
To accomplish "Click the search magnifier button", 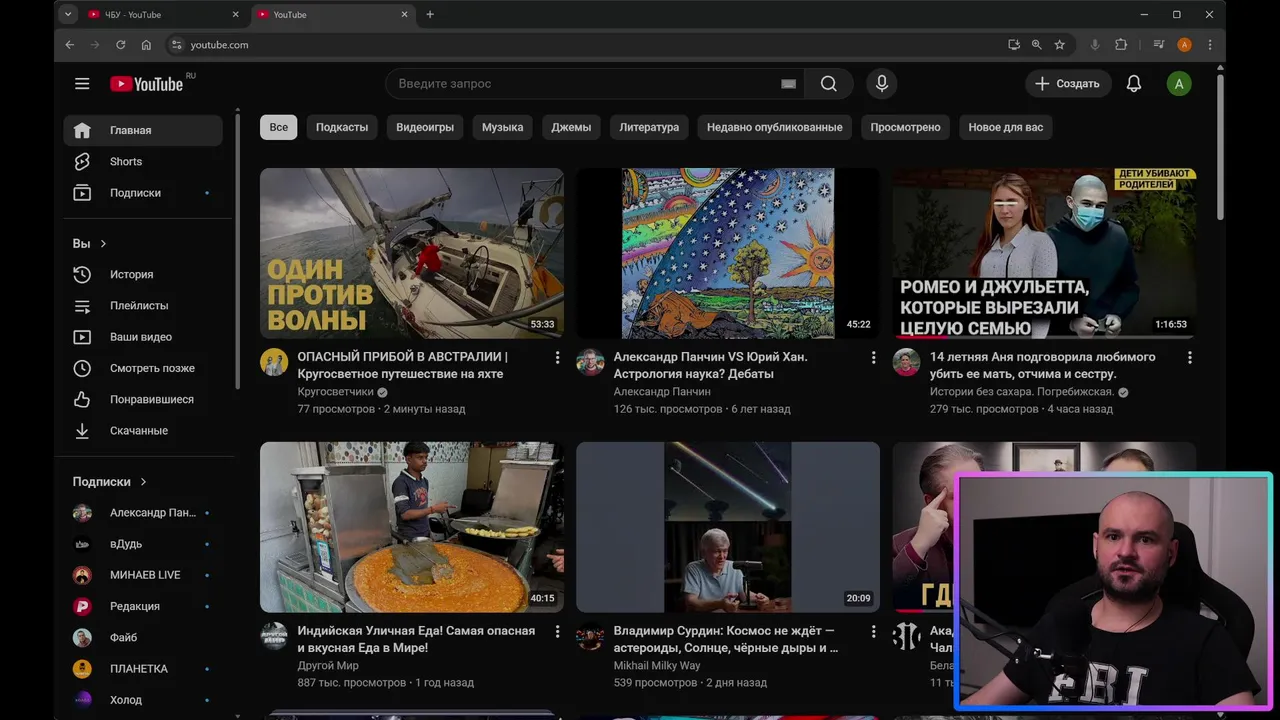I will tap(829, 84).
